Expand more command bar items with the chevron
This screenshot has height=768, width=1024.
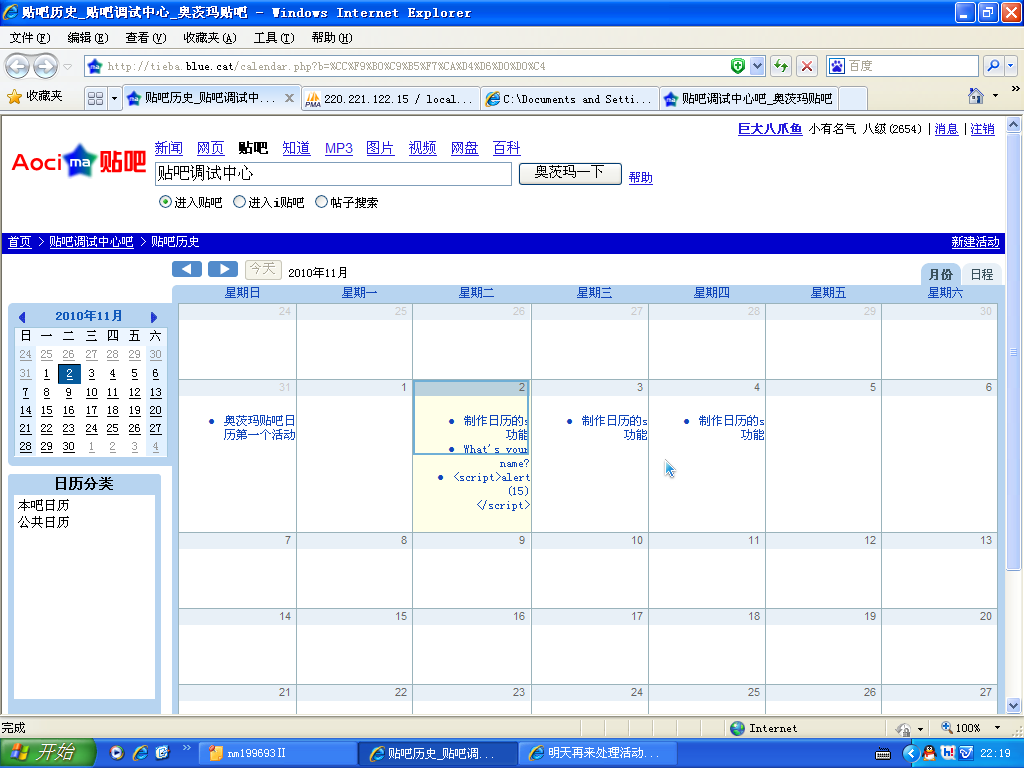click(1016, 88)
